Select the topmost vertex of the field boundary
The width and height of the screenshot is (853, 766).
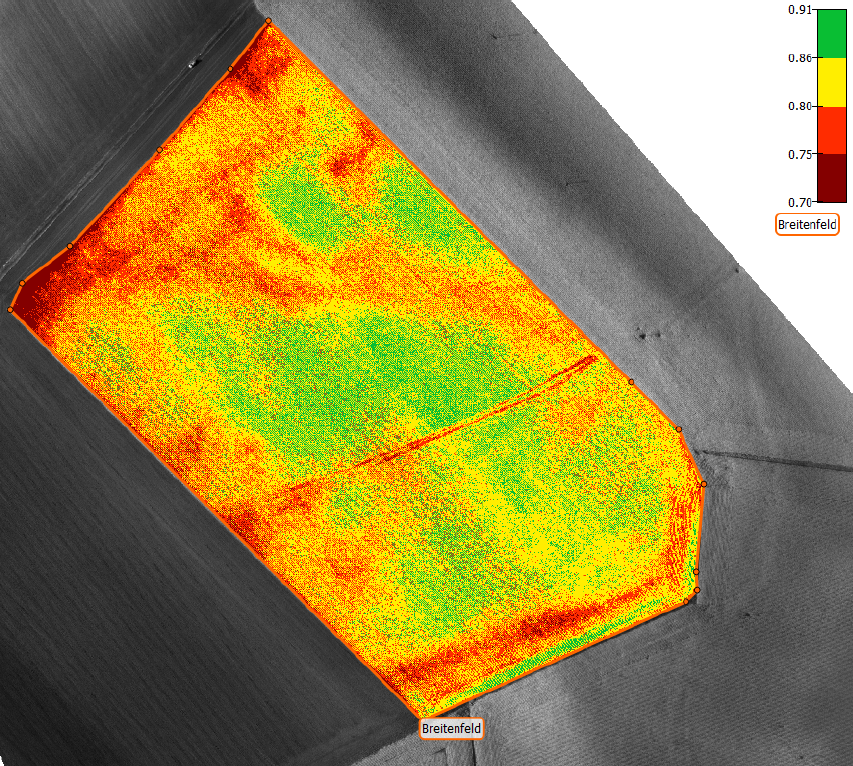[268, 21]
